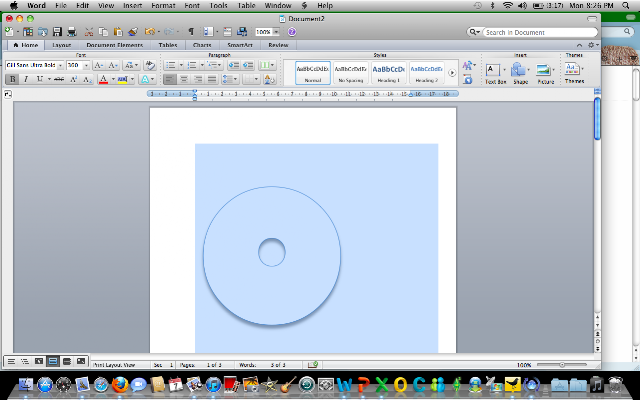Open the Change Case dropdown

pyautogui.click(x=131, y=65)
